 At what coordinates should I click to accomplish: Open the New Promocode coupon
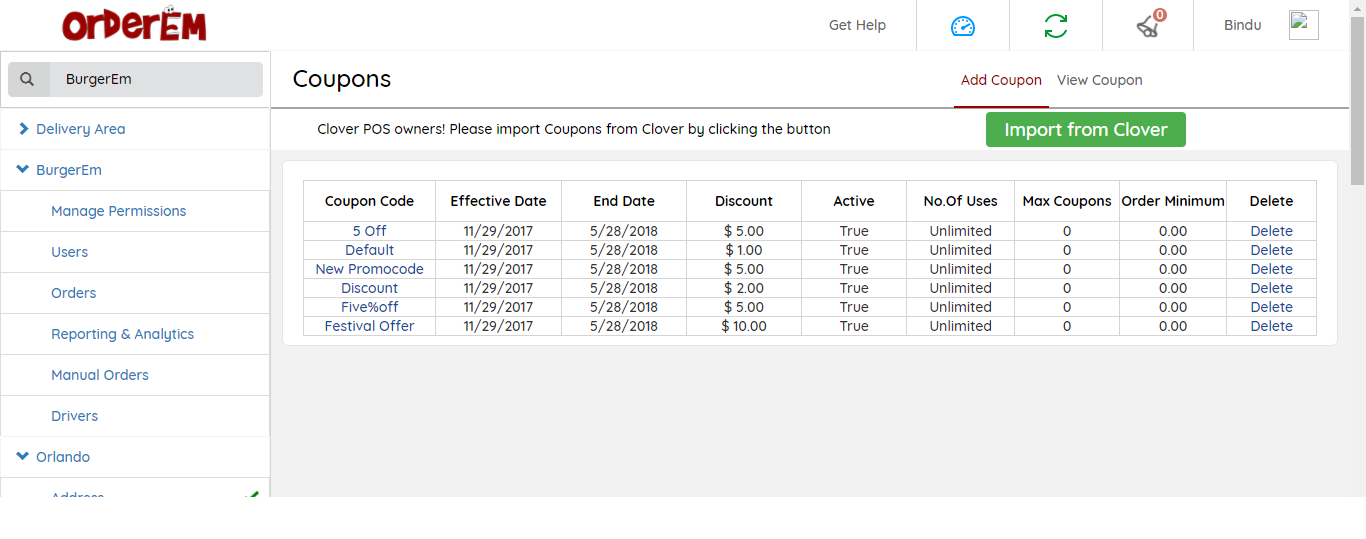click(x=369, y=269)
